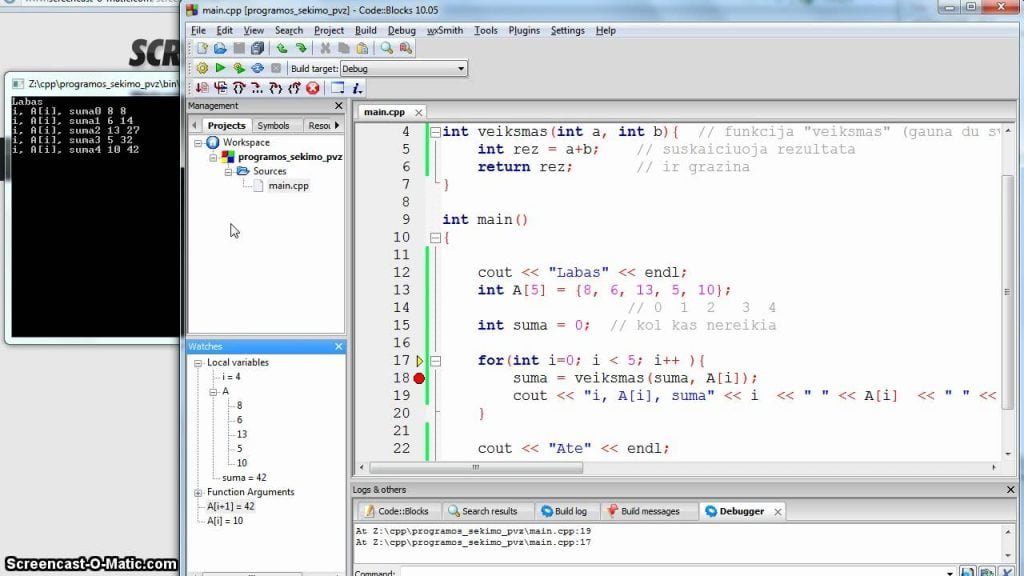The height and width of the screenshot is (576, 1024).
Task: Collapse the Workspace tree node
Action: point(198,142)
